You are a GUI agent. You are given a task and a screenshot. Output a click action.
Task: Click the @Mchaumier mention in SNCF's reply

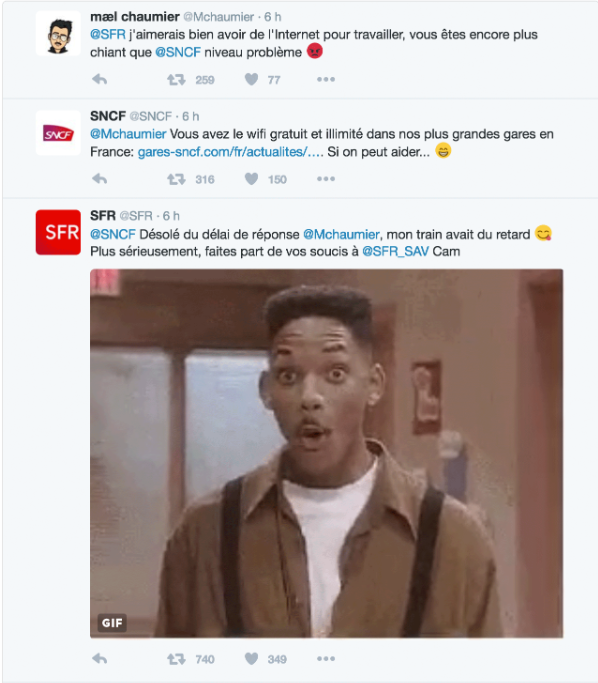(128, 134)
